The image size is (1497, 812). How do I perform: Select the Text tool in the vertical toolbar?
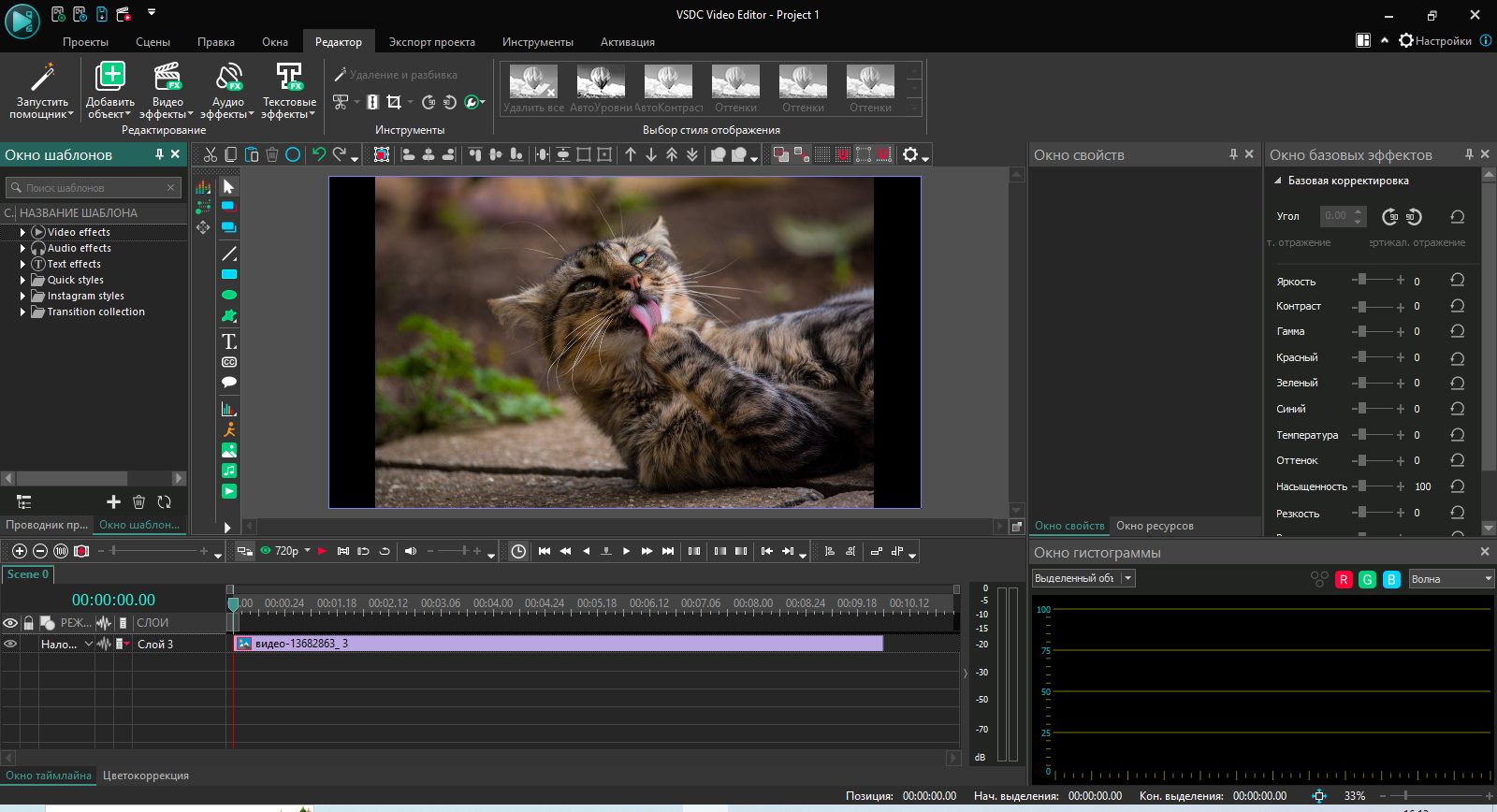(x=229, y=341)
